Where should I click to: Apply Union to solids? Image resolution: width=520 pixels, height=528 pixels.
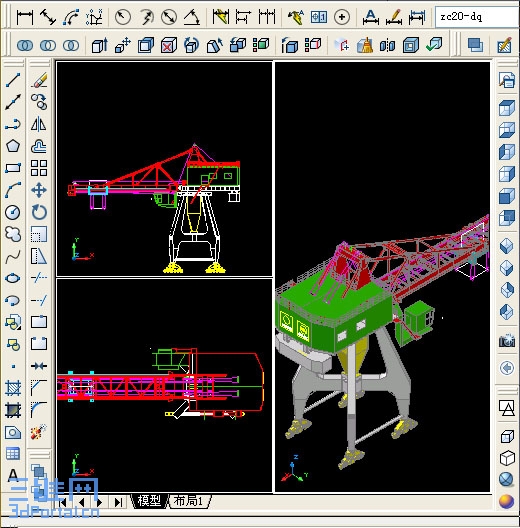pyautogui.click(x=25, y=45)
